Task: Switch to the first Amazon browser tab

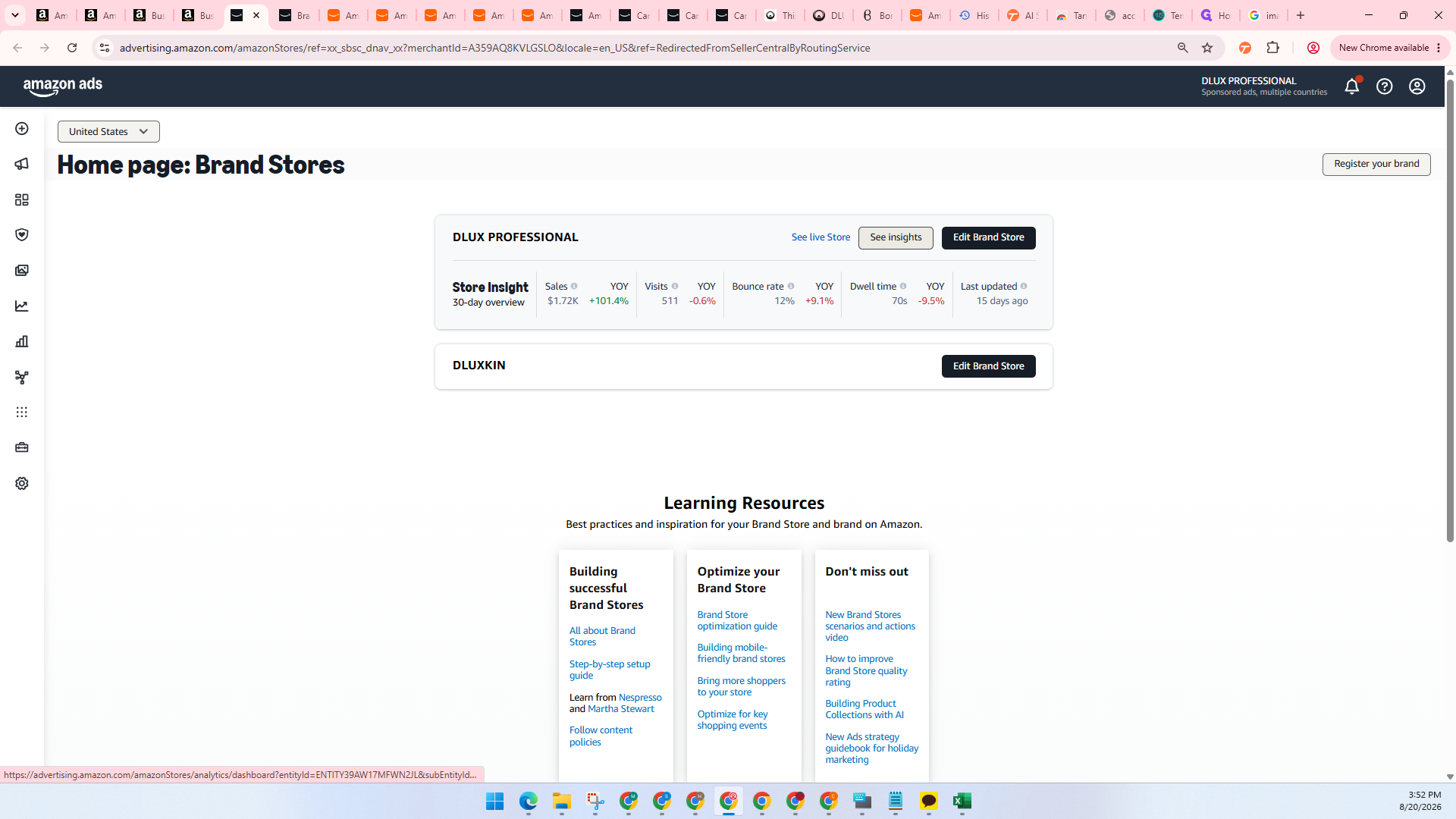Action: (53, 15)
